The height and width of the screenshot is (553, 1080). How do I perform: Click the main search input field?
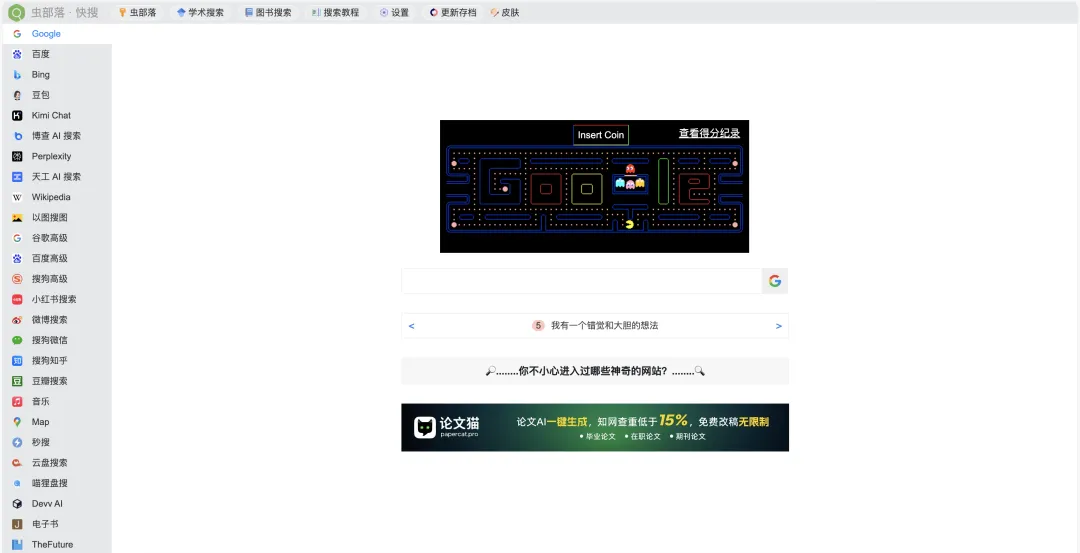581,281
